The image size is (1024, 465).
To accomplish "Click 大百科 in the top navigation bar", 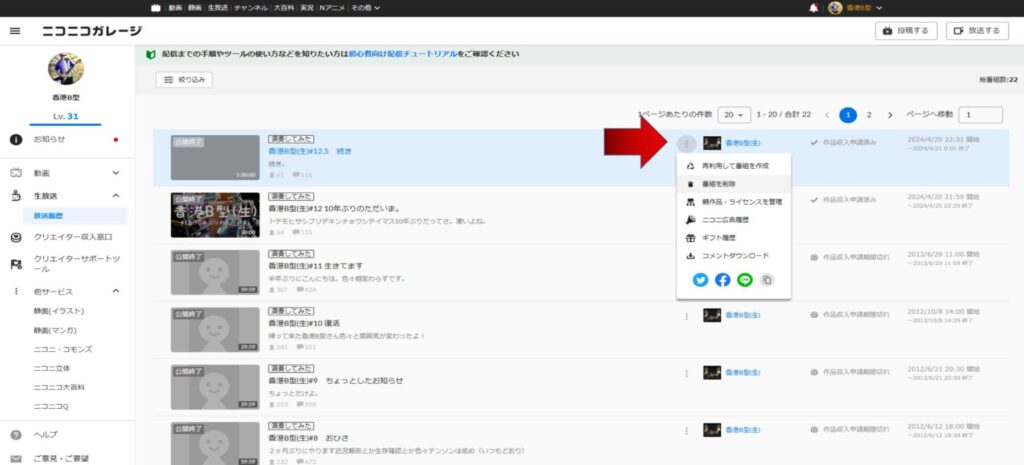I will (283, 8).
